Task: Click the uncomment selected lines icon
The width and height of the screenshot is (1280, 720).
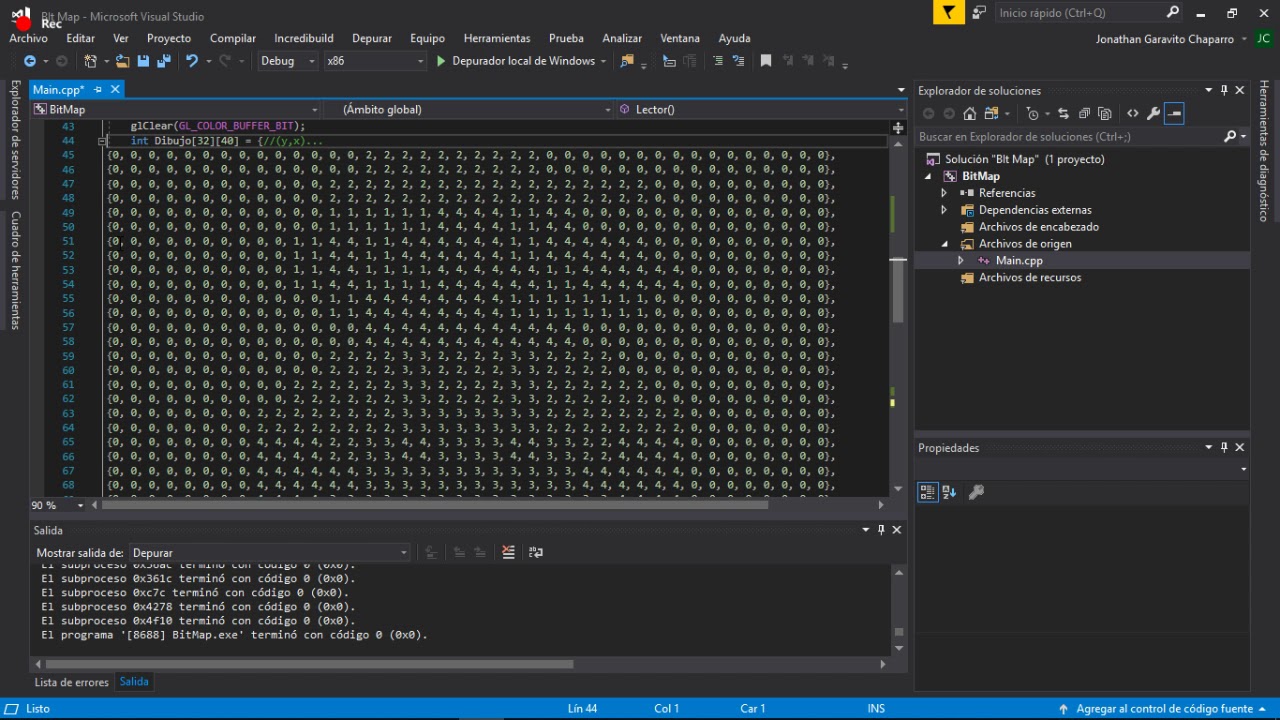Action: point(738,61)
